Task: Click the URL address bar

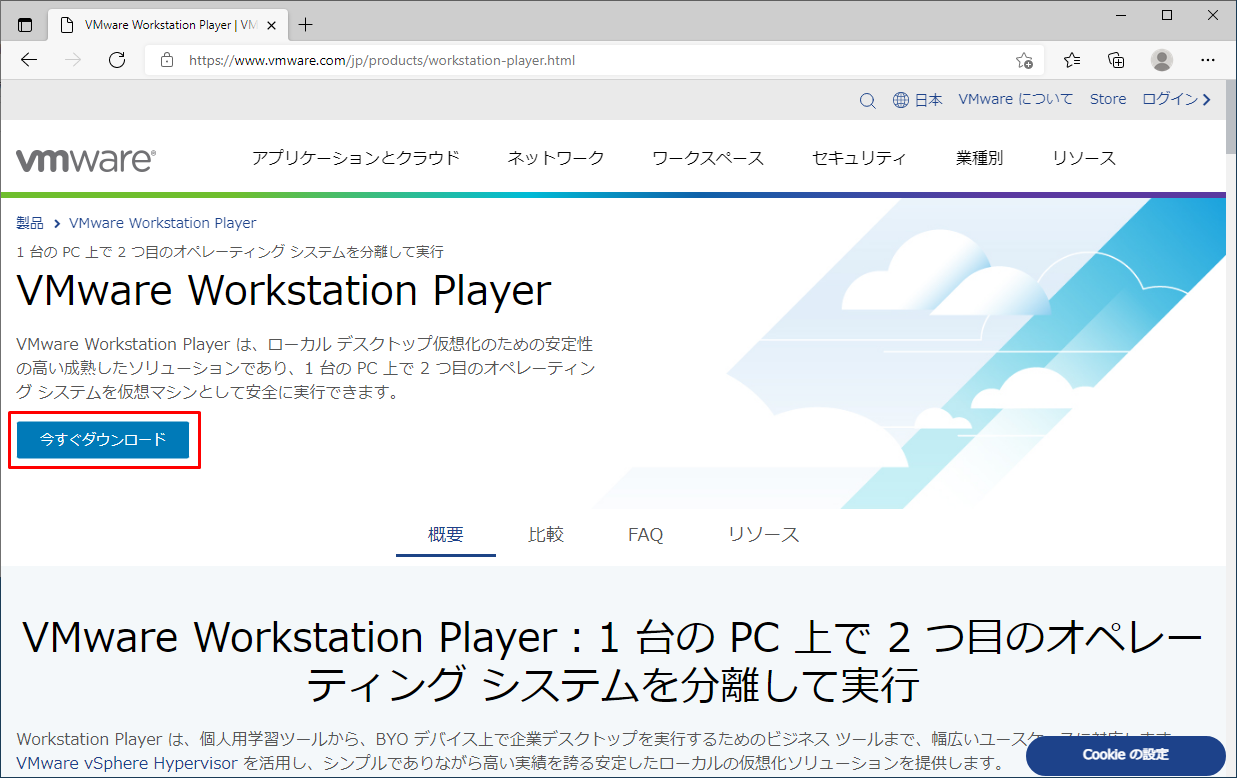Action: pos(590,60)
